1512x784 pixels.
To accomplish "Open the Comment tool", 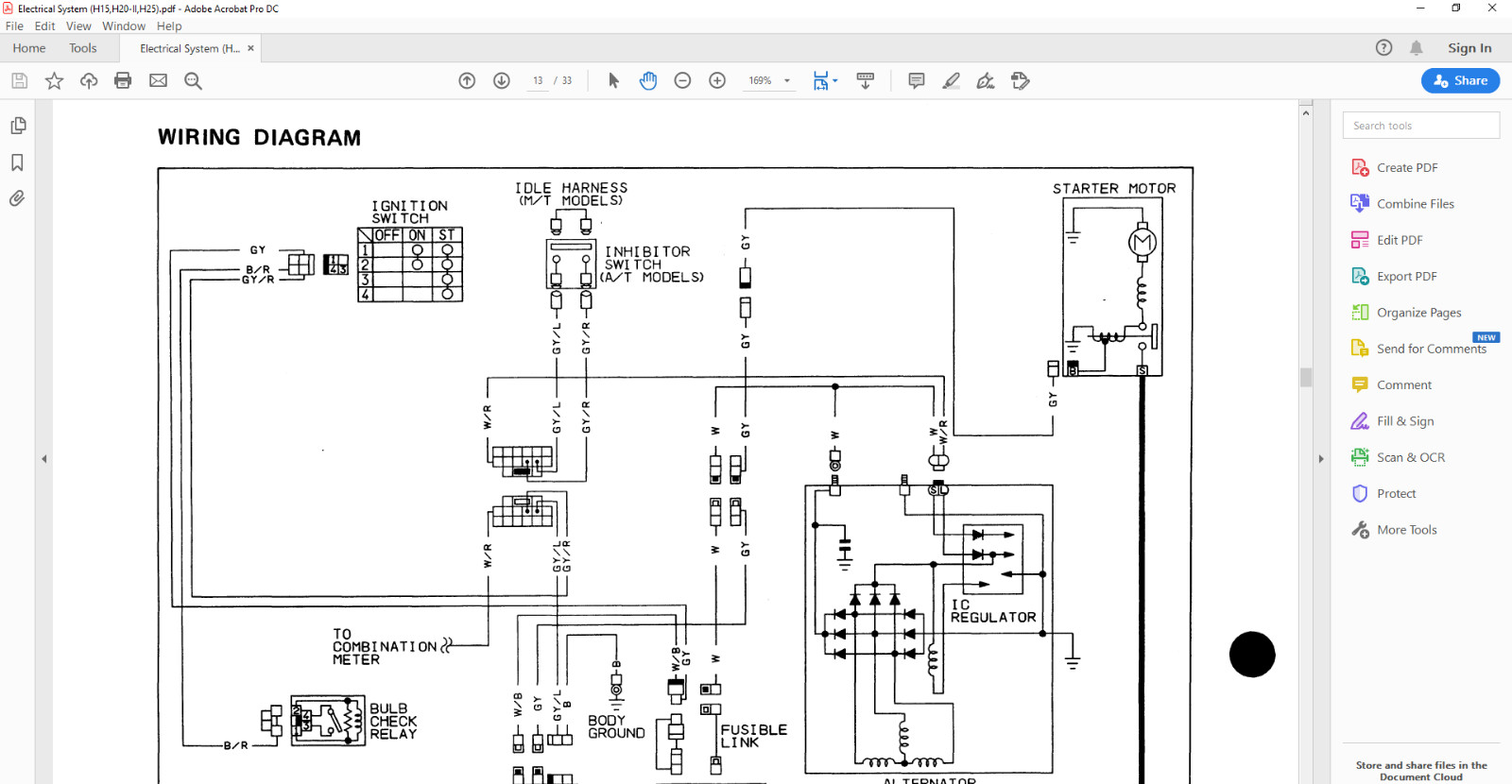I will pos(1391,385).
